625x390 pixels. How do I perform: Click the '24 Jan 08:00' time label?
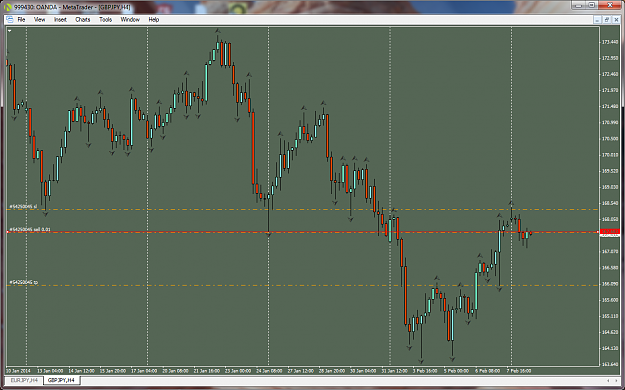click(269, 371)
